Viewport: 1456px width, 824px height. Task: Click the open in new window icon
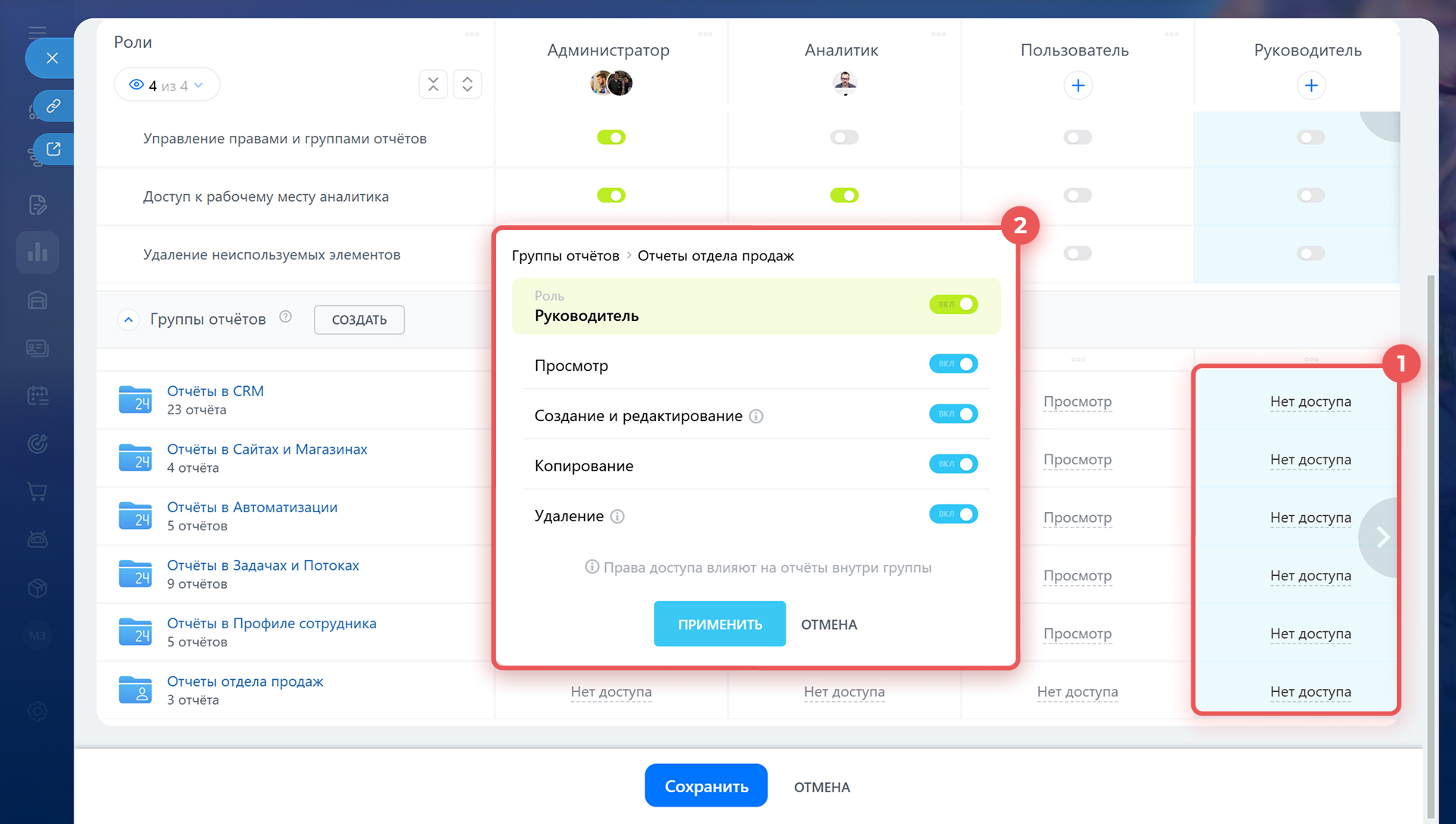(53, 149)
